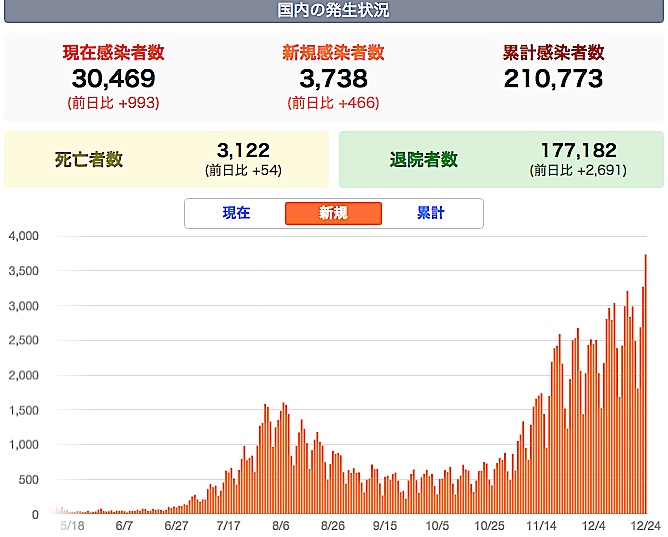Click the 2,500 y-axis label
This screenshot has height=537, width=668.
click(23, 340)
